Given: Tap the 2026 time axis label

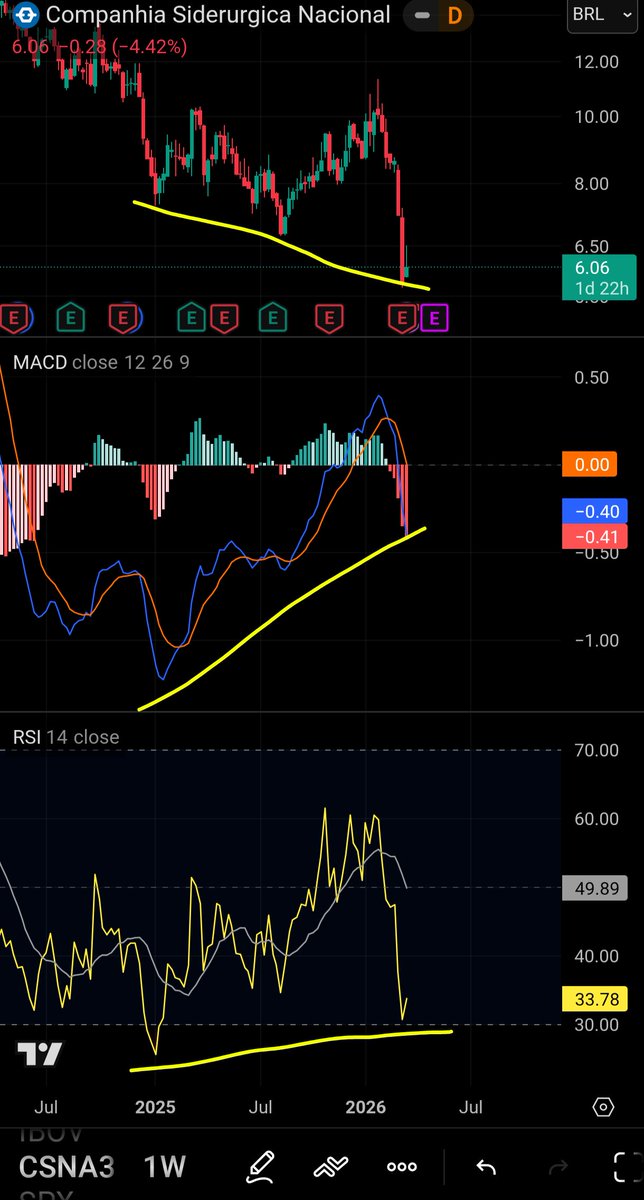Looking at the screenshot, I should [365, 1107].
